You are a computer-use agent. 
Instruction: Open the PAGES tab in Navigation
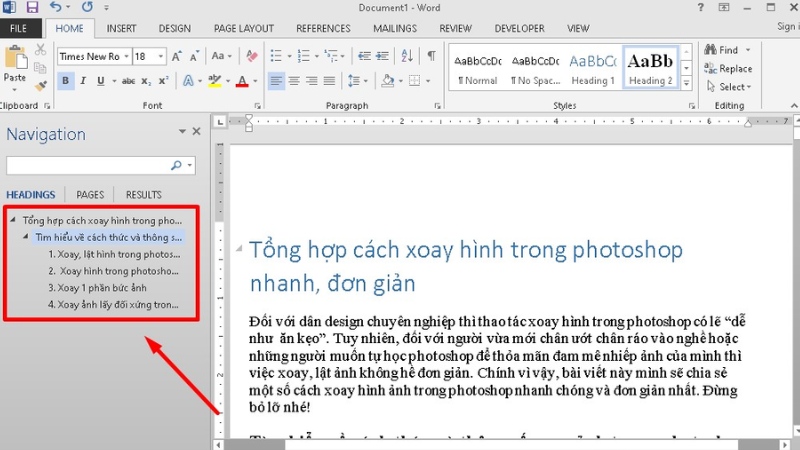[90, 195]
